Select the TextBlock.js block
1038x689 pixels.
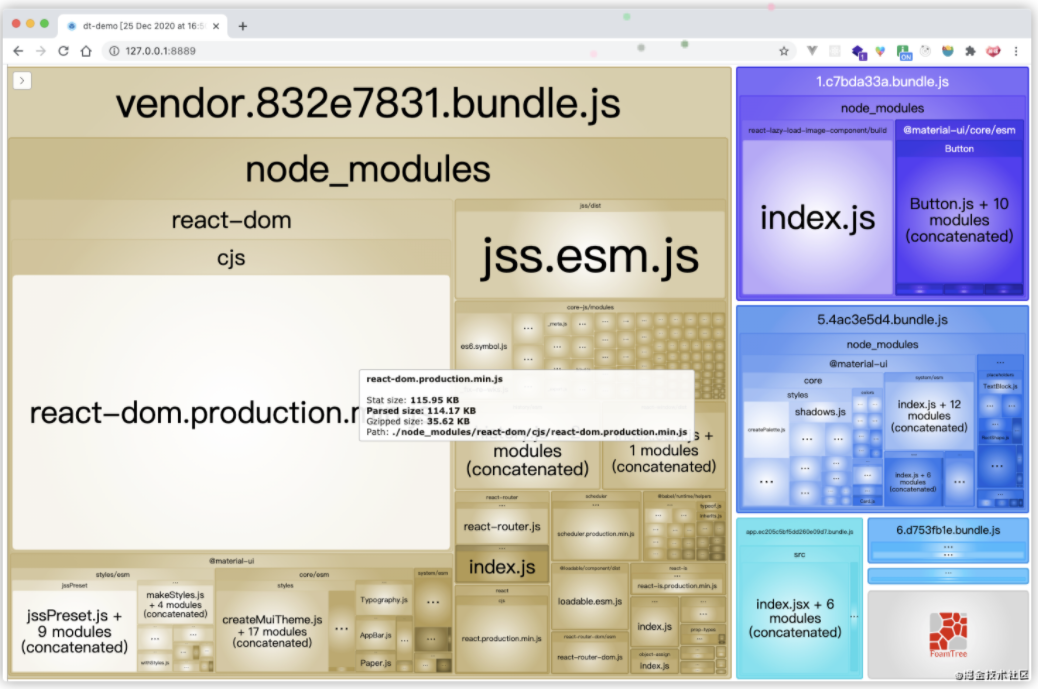1000,386
